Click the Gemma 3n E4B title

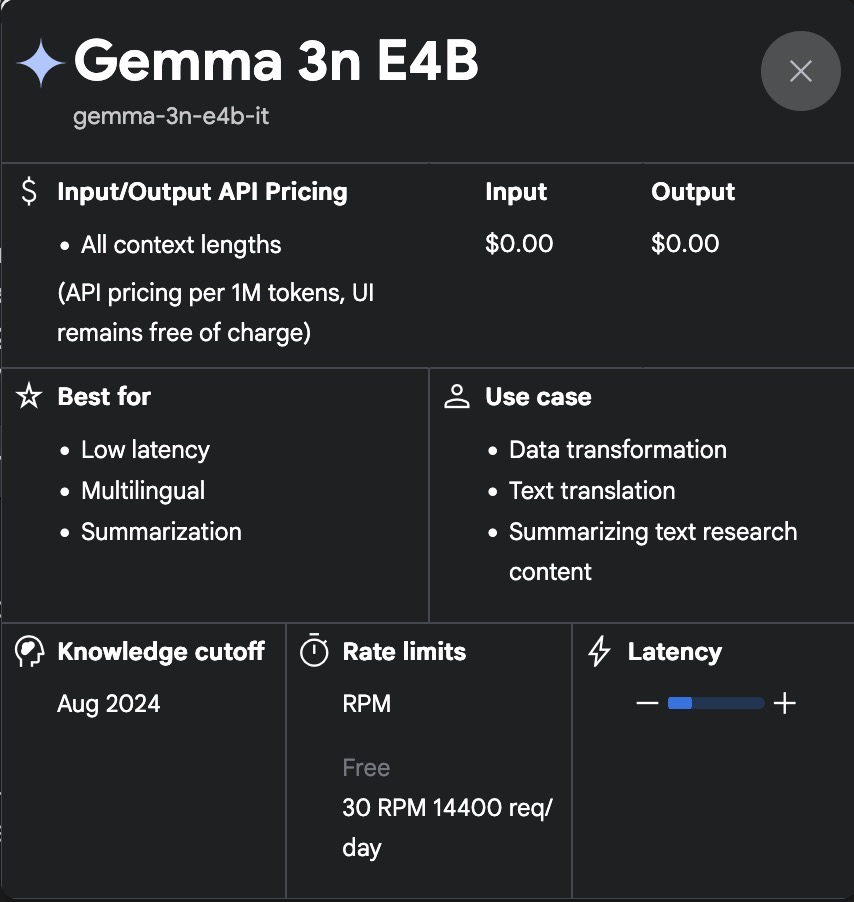276,62
